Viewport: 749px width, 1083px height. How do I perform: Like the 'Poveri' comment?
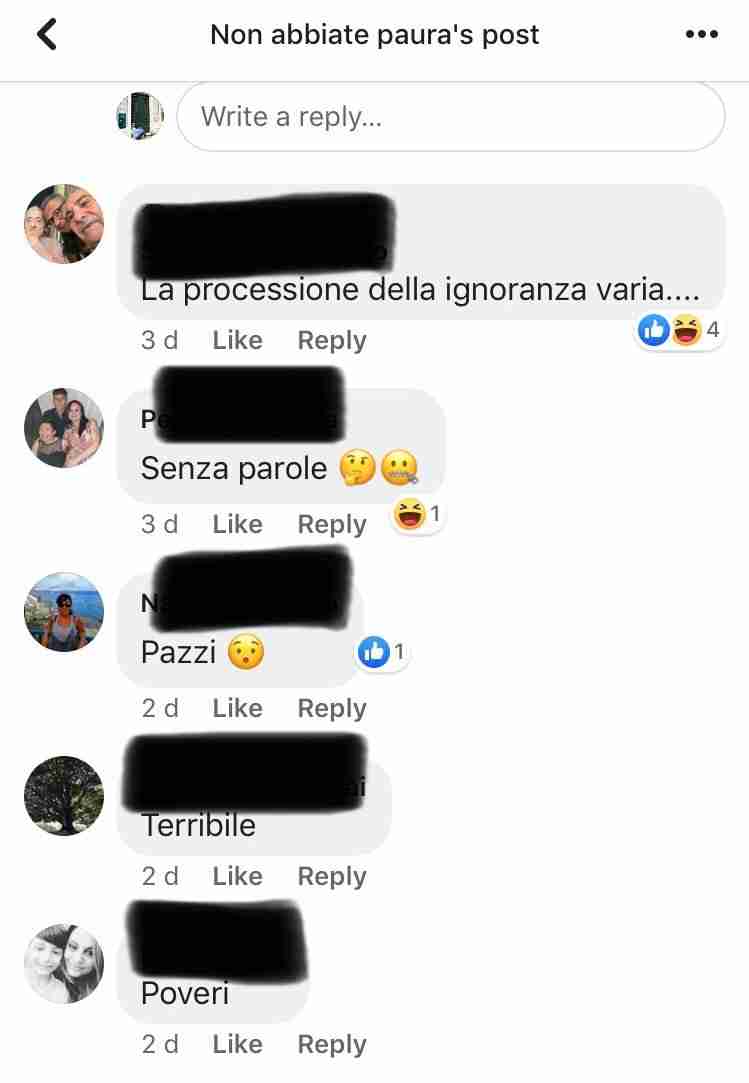pyautogui.click(x=237, y=1044)
